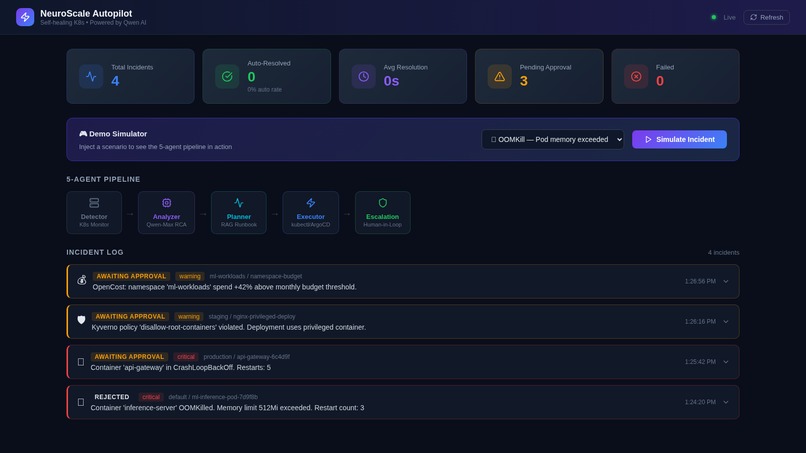Click the Failed red X icon
806x453 pixels.
click(x=636, y=77)
